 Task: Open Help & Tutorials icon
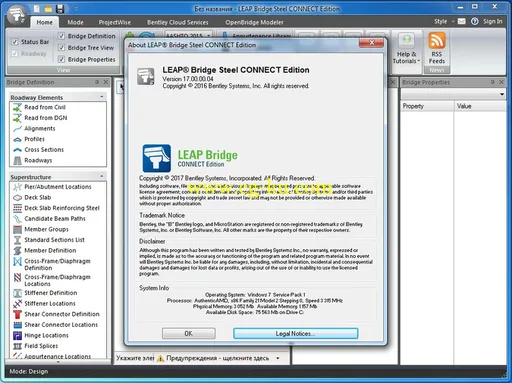click(x=406, y=40)
